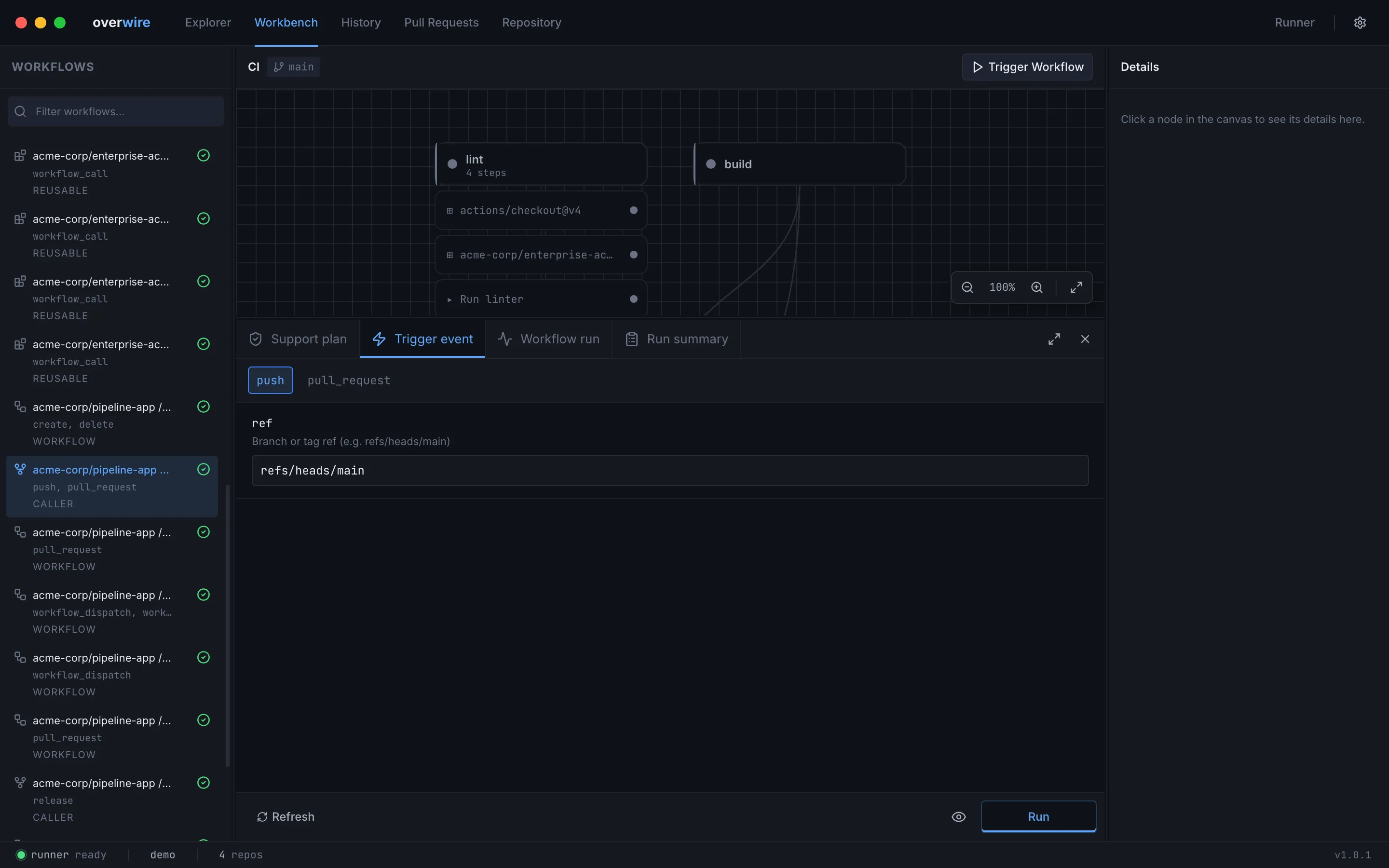Switch to the Workbench tab
Image resolution: width=1389 pixels, height=868 pixels.
pos(286,22)
